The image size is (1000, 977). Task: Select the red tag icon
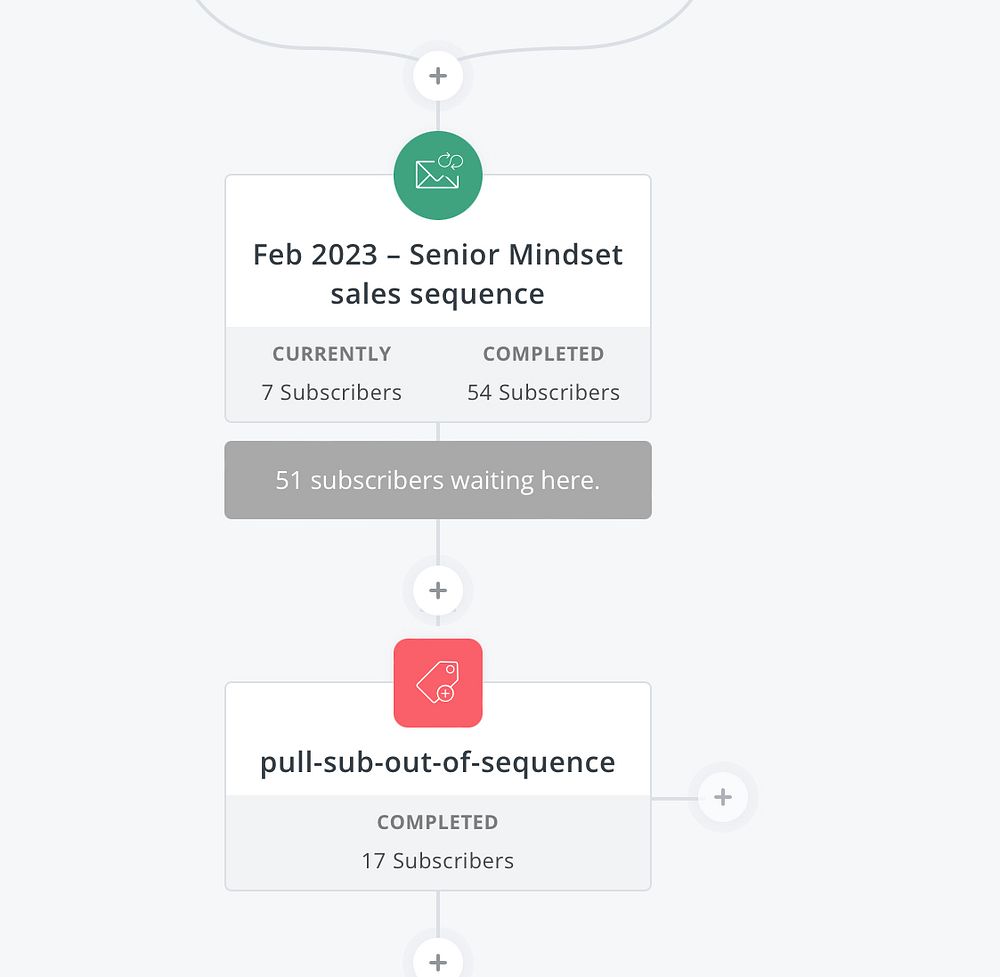[438, 683]
